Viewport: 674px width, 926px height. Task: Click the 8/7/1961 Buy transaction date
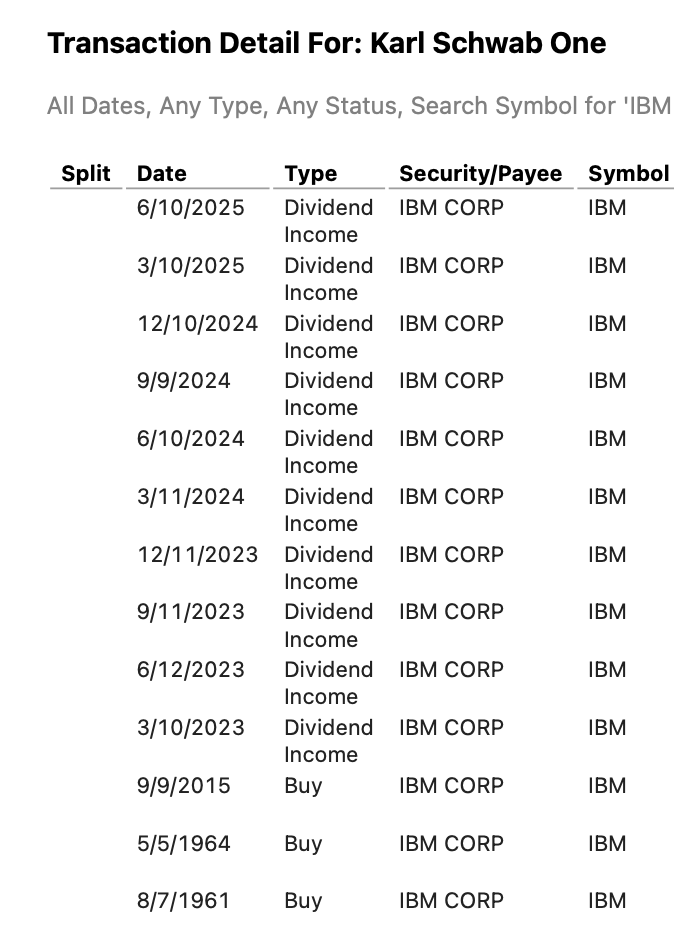[x=183, y=901]
